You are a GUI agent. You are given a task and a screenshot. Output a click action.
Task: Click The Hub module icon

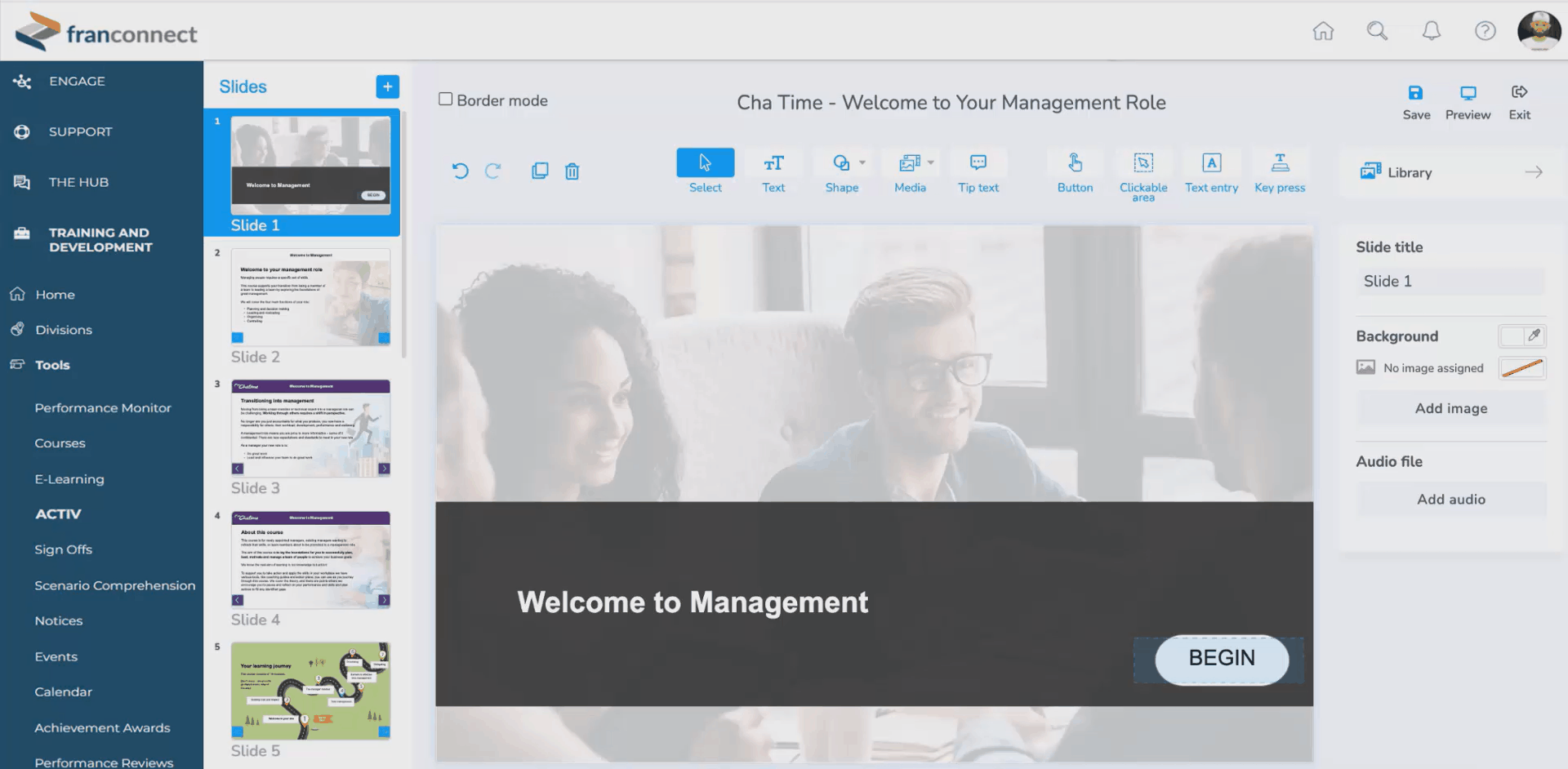22,182
